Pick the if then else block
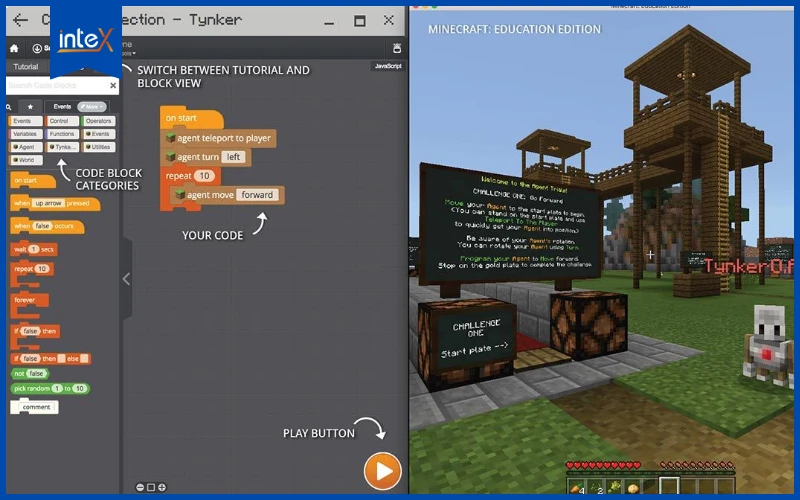This screenshot has height=500, width=800. 51,359
